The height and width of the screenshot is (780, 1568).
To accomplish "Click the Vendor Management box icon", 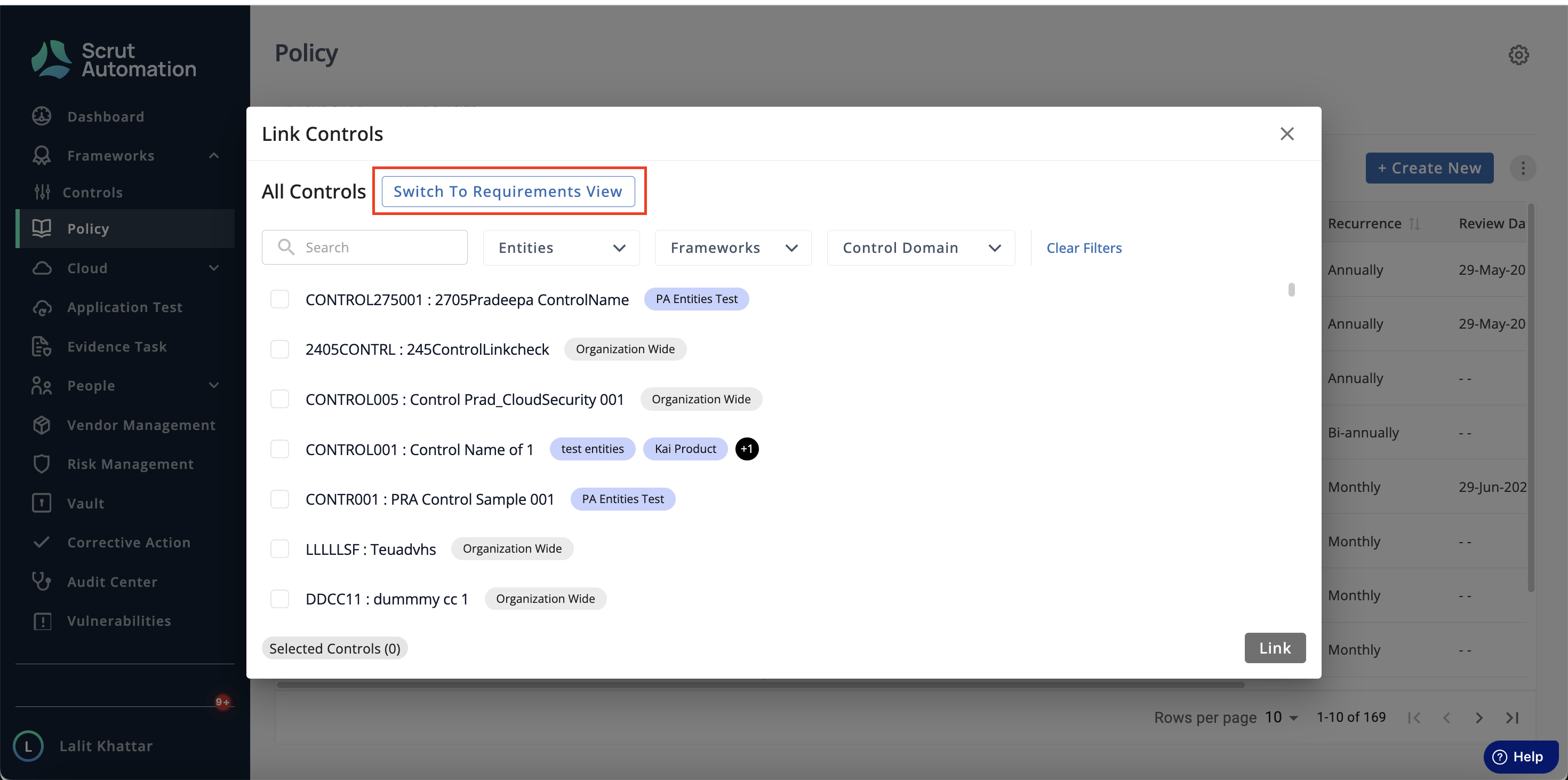I will 42,424.
